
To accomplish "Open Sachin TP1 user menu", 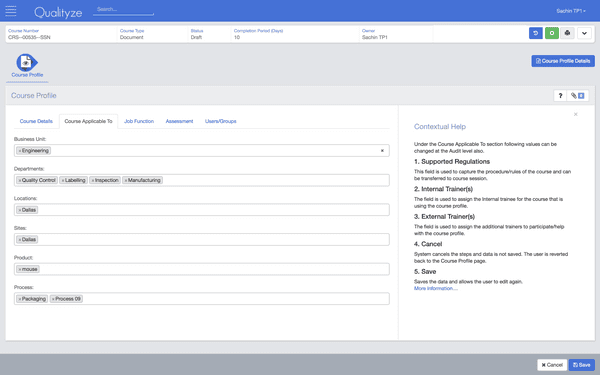I will click(571, 11).
